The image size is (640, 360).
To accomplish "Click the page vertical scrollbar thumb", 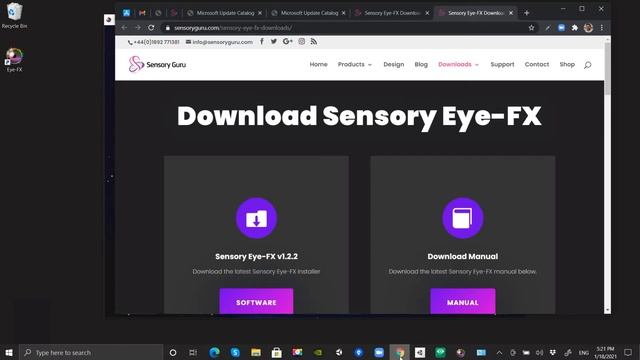I will pyautogui.click(x=607, y=69).
